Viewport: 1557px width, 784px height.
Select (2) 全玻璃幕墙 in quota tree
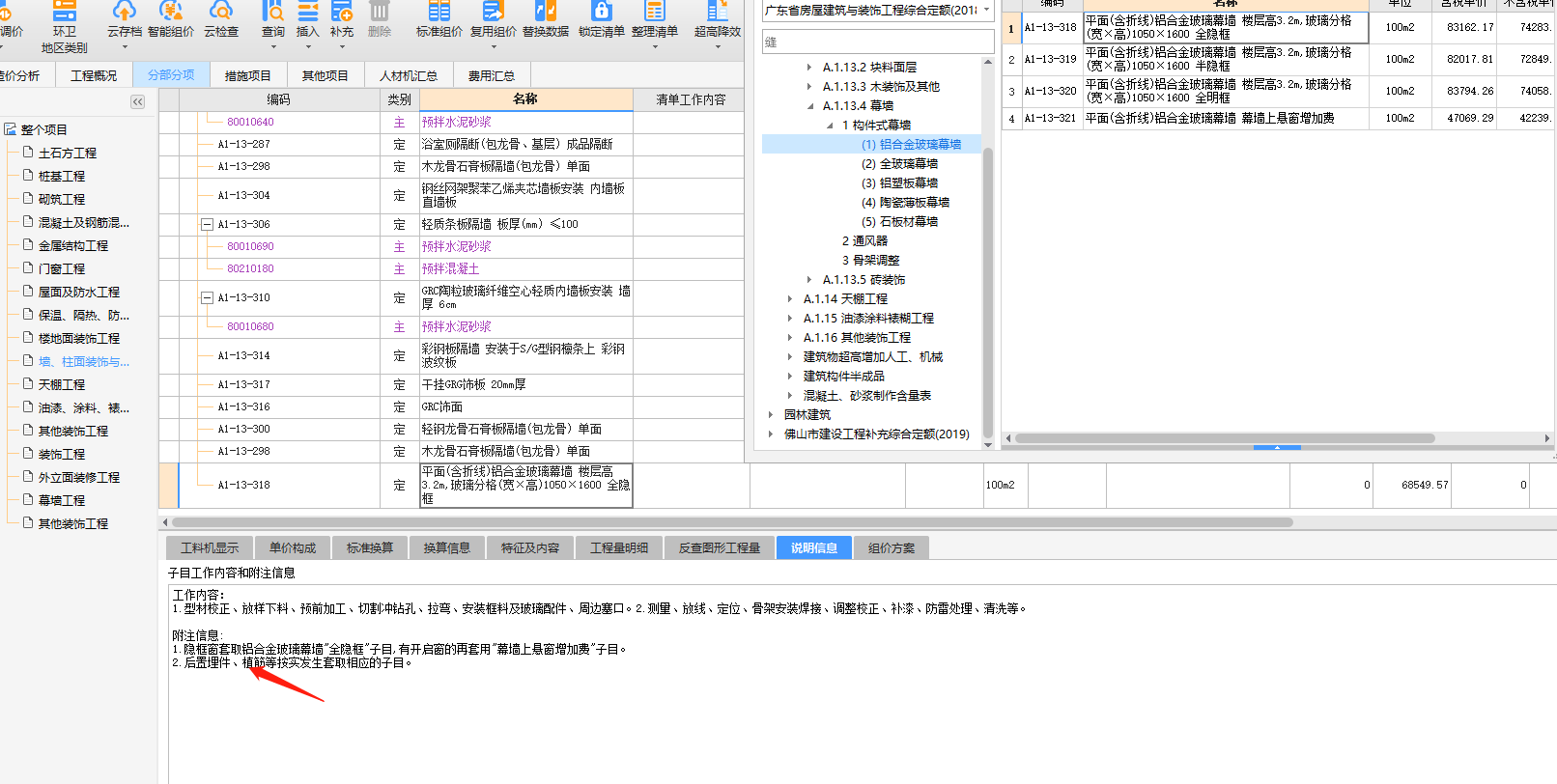pos(899,163)
